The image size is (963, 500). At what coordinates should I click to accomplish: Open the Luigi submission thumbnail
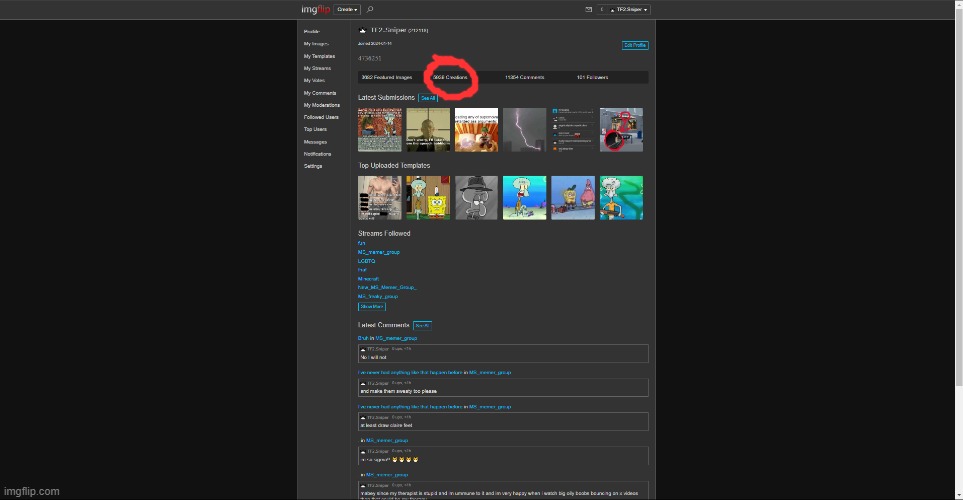point(477,130)
